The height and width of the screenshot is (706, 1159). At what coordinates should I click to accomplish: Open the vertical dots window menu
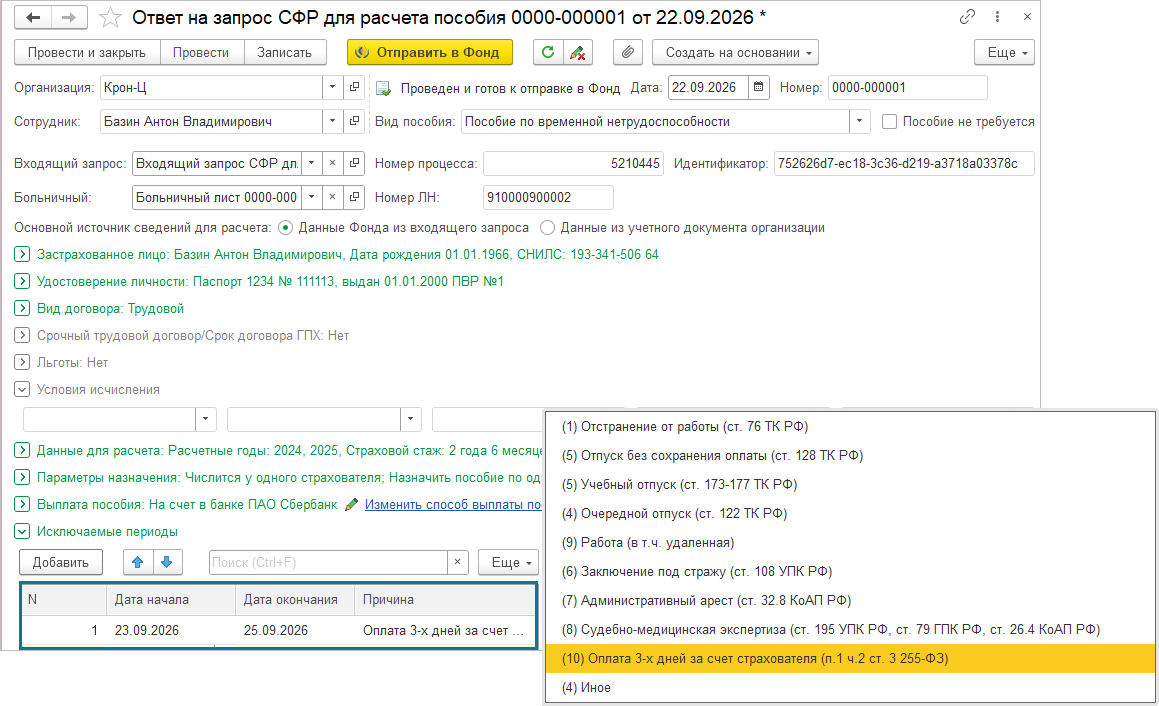coord(997,16)
